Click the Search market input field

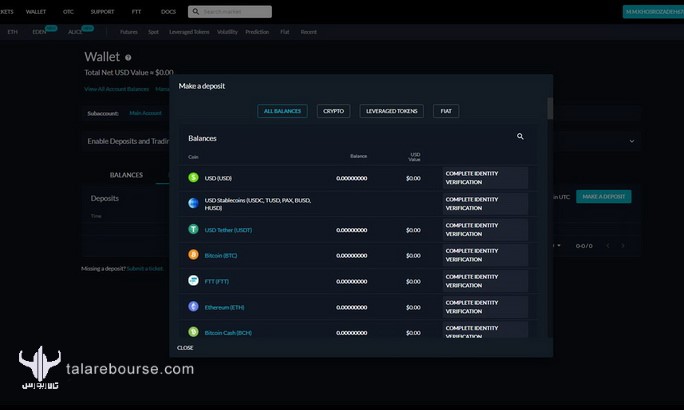[x=230, y=12]
